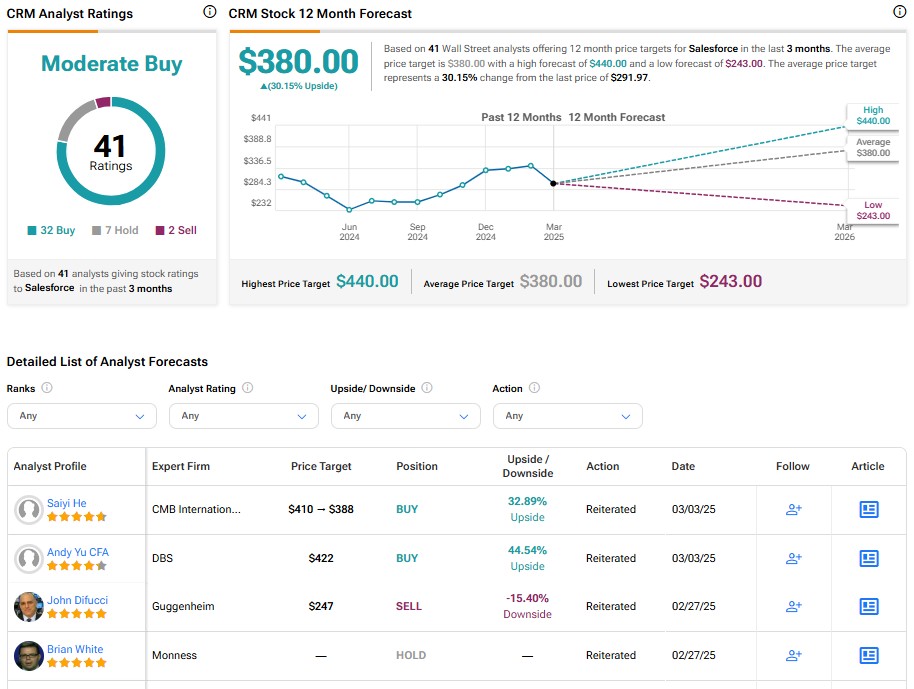
Task: Open article icon for Saiyi He row
Action: (x=869, y=509)
